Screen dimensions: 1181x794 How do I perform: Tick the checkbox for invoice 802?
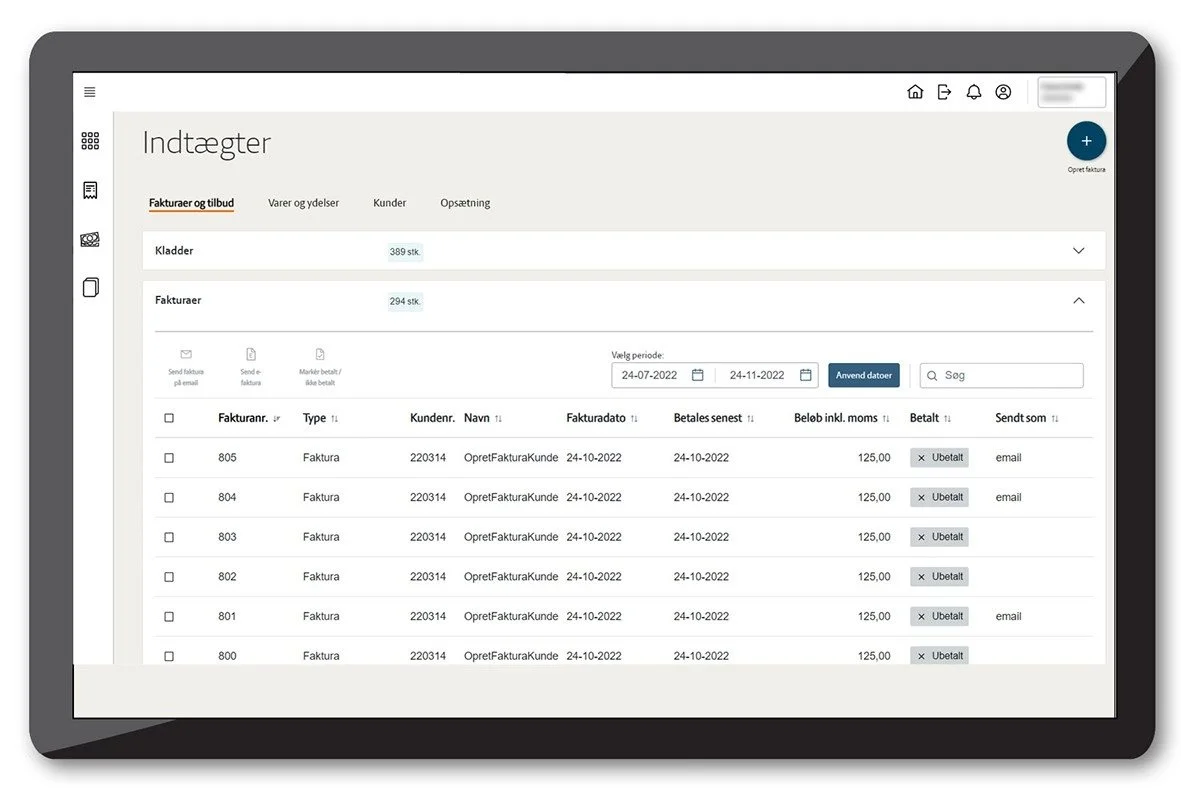pos(169,577)
